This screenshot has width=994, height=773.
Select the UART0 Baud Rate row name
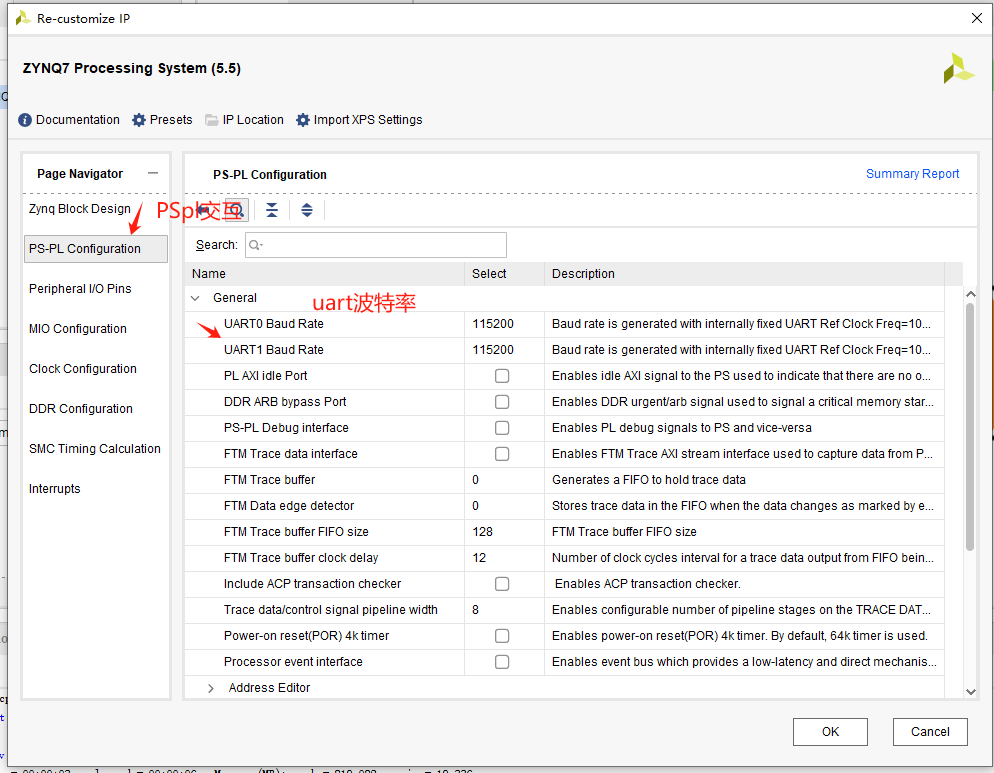[274, 324]
